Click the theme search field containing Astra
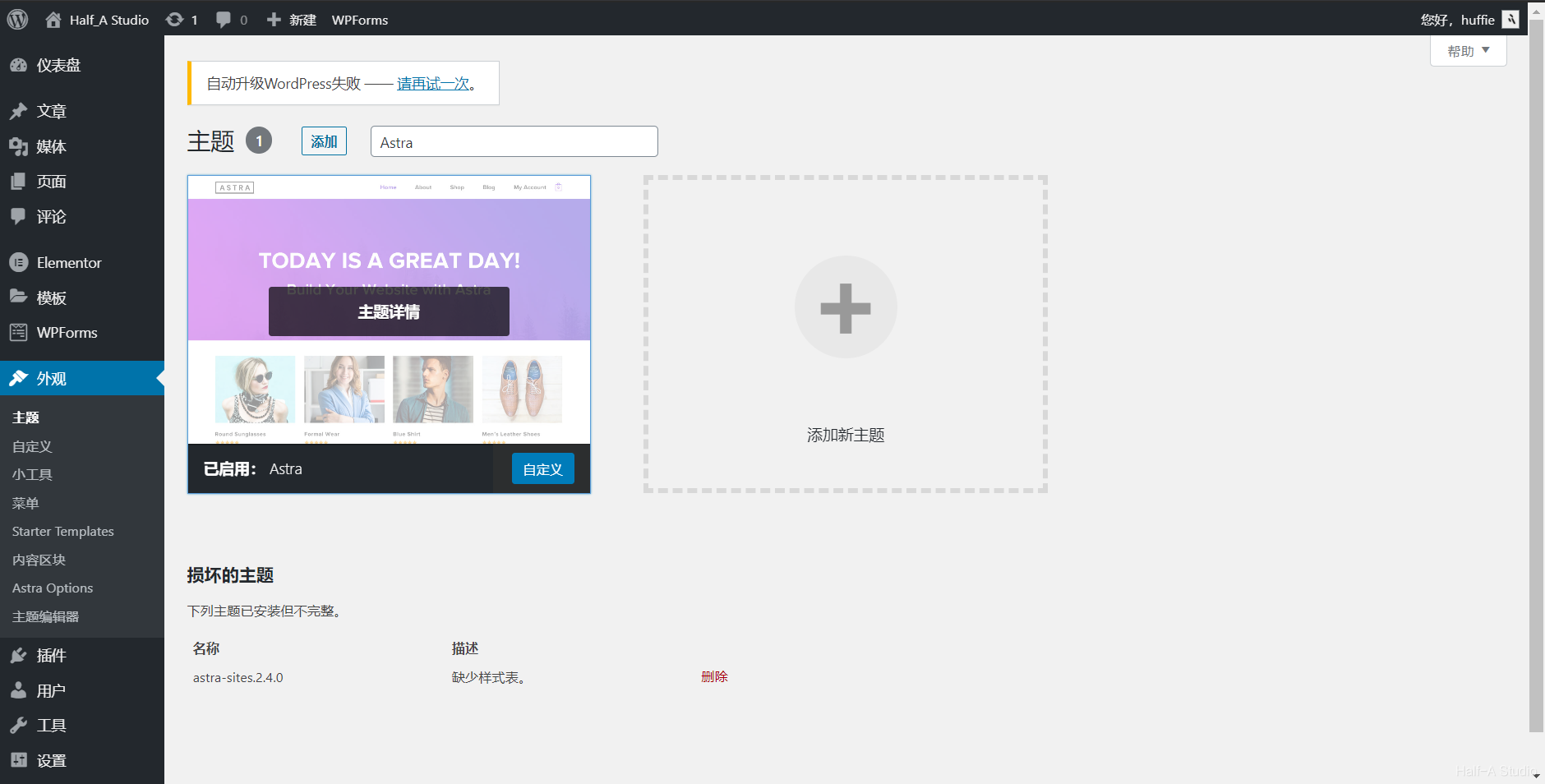 [x=514, y=141]
